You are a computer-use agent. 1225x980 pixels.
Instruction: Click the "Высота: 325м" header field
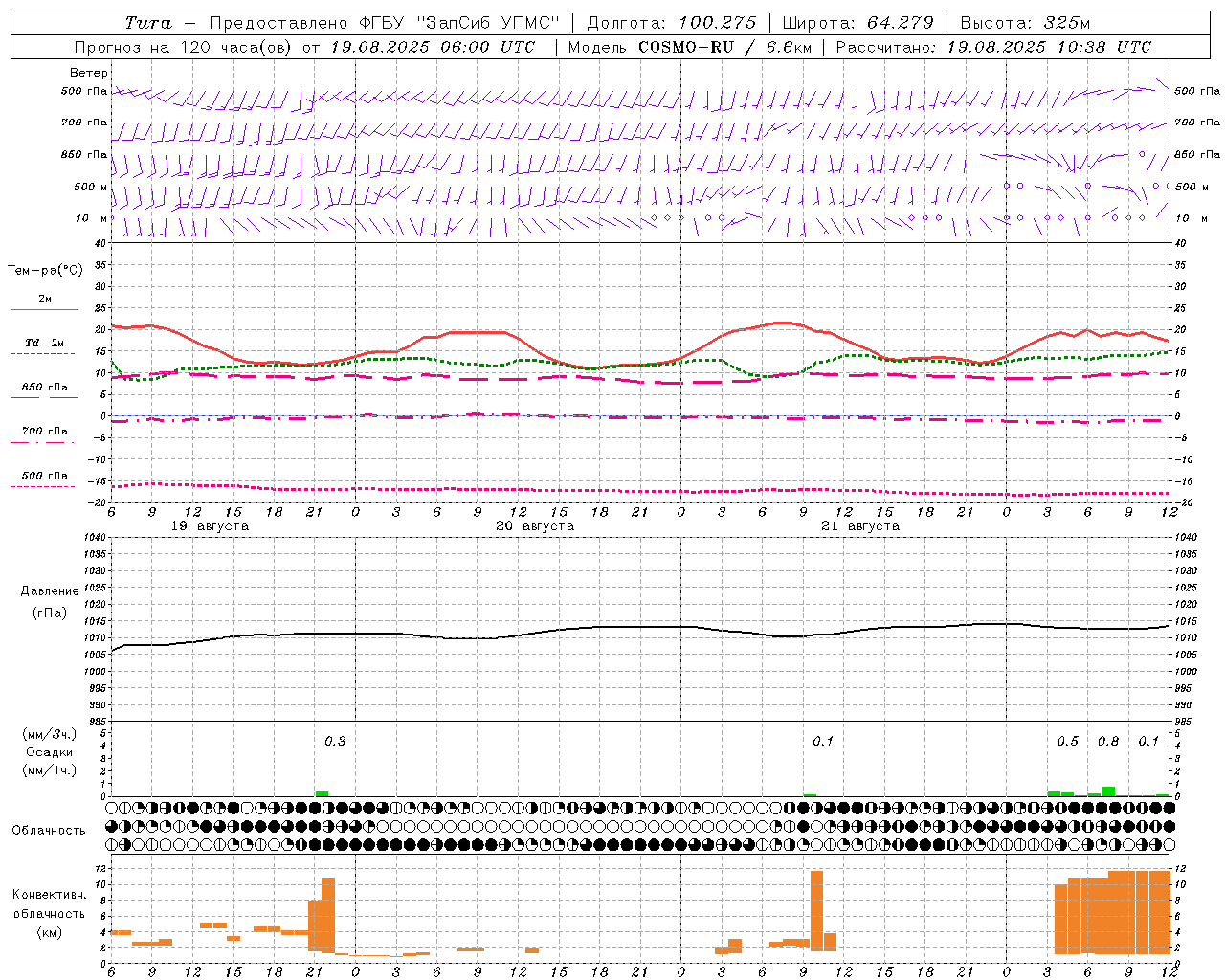(x=1025, y=23)
